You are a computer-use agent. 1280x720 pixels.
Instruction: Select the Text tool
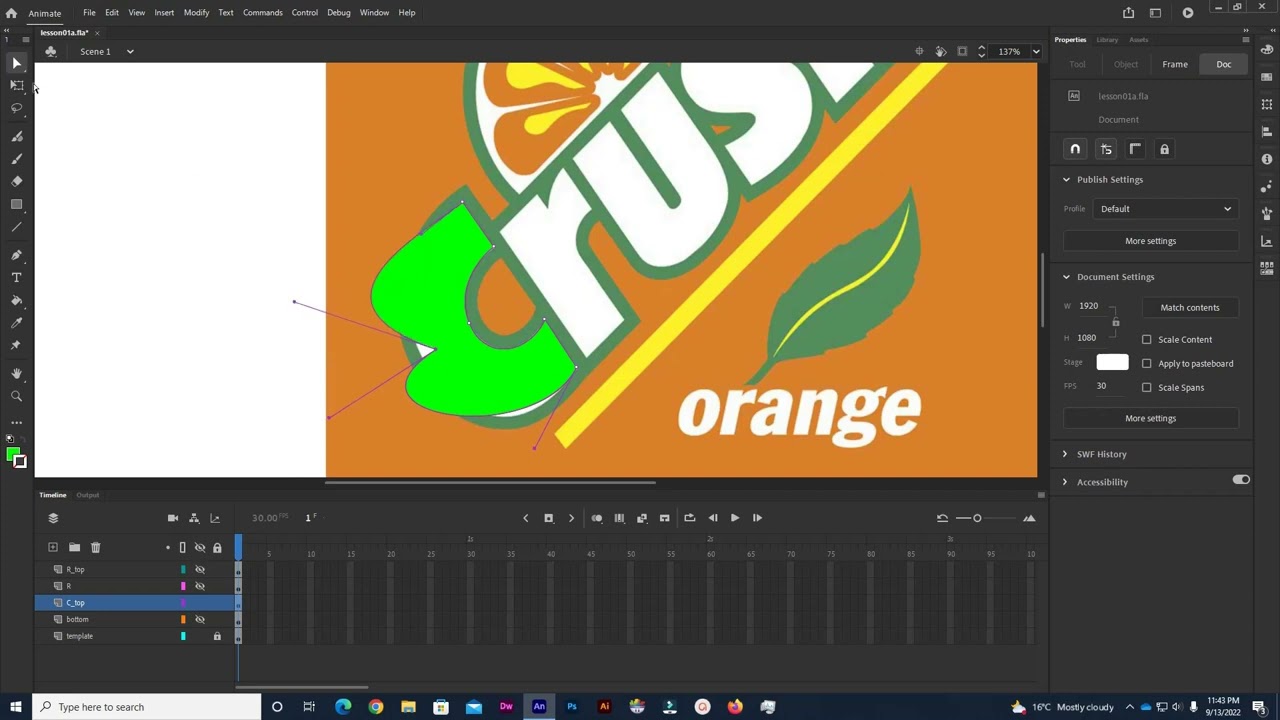pos(16,278)
